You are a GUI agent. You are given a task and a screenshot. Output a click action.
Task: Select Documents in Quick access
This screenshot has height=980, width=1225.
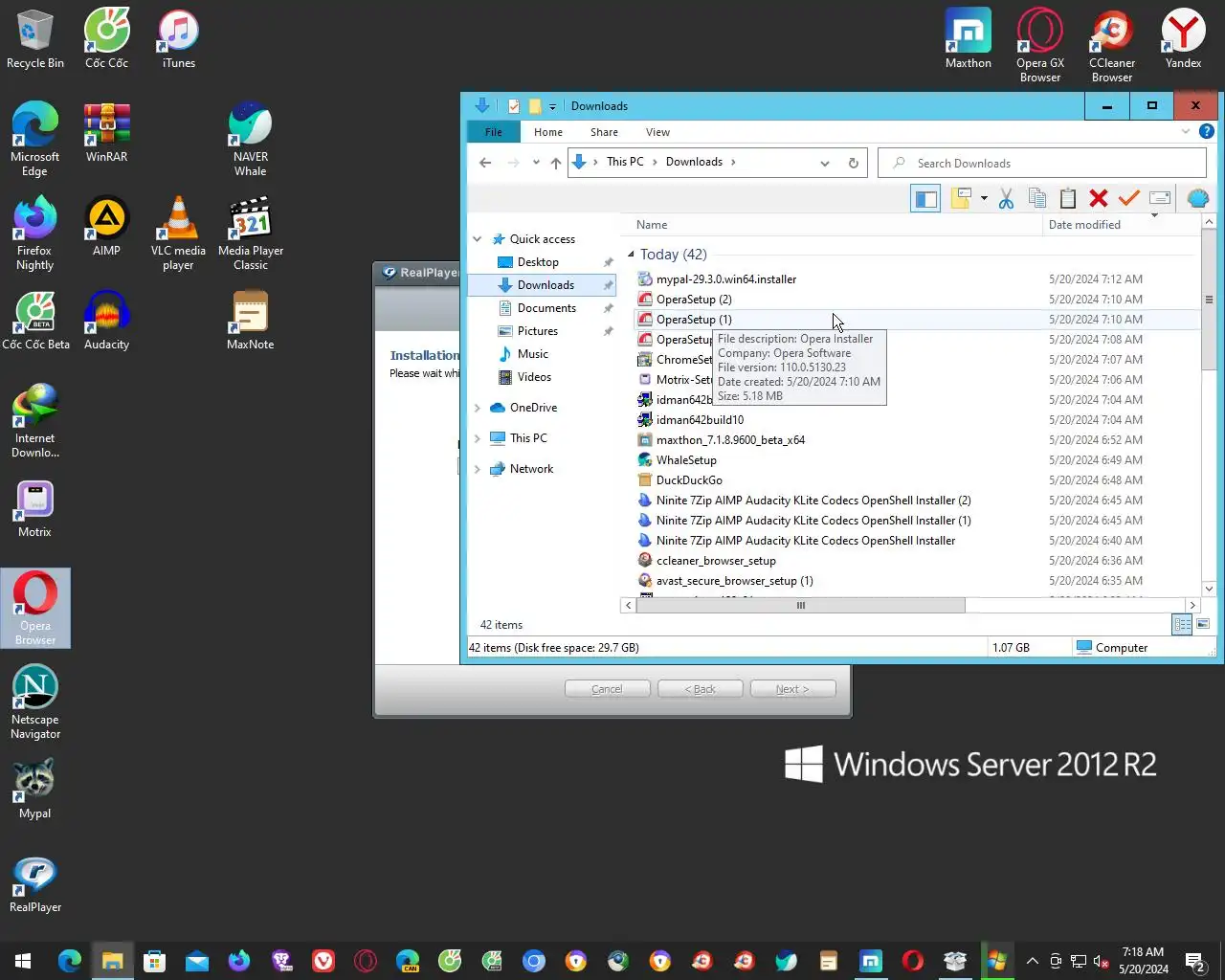pyautogui.click(x=542, y=308)
